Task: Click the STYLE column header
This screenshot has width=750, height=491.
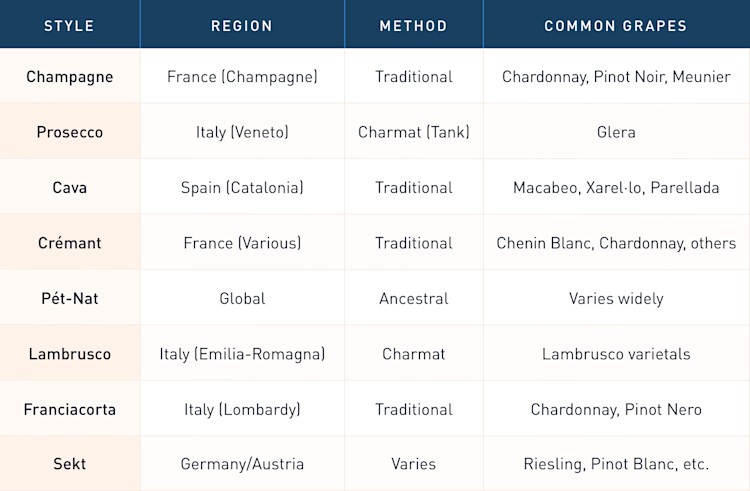Action: pos(69,25)
